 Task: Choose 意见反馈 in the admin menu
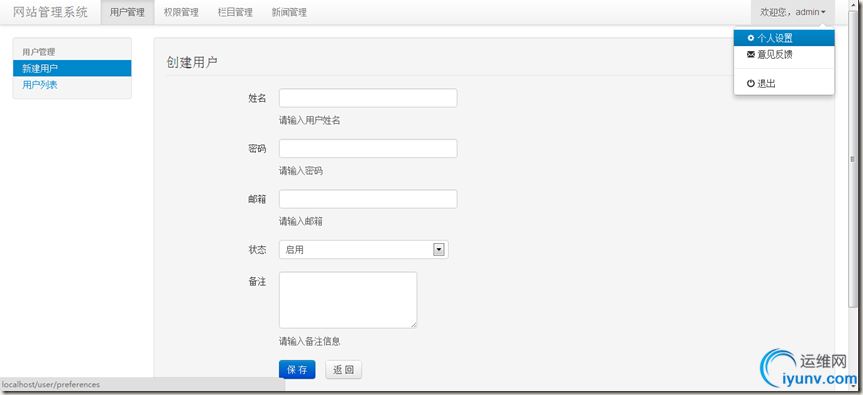784,54
